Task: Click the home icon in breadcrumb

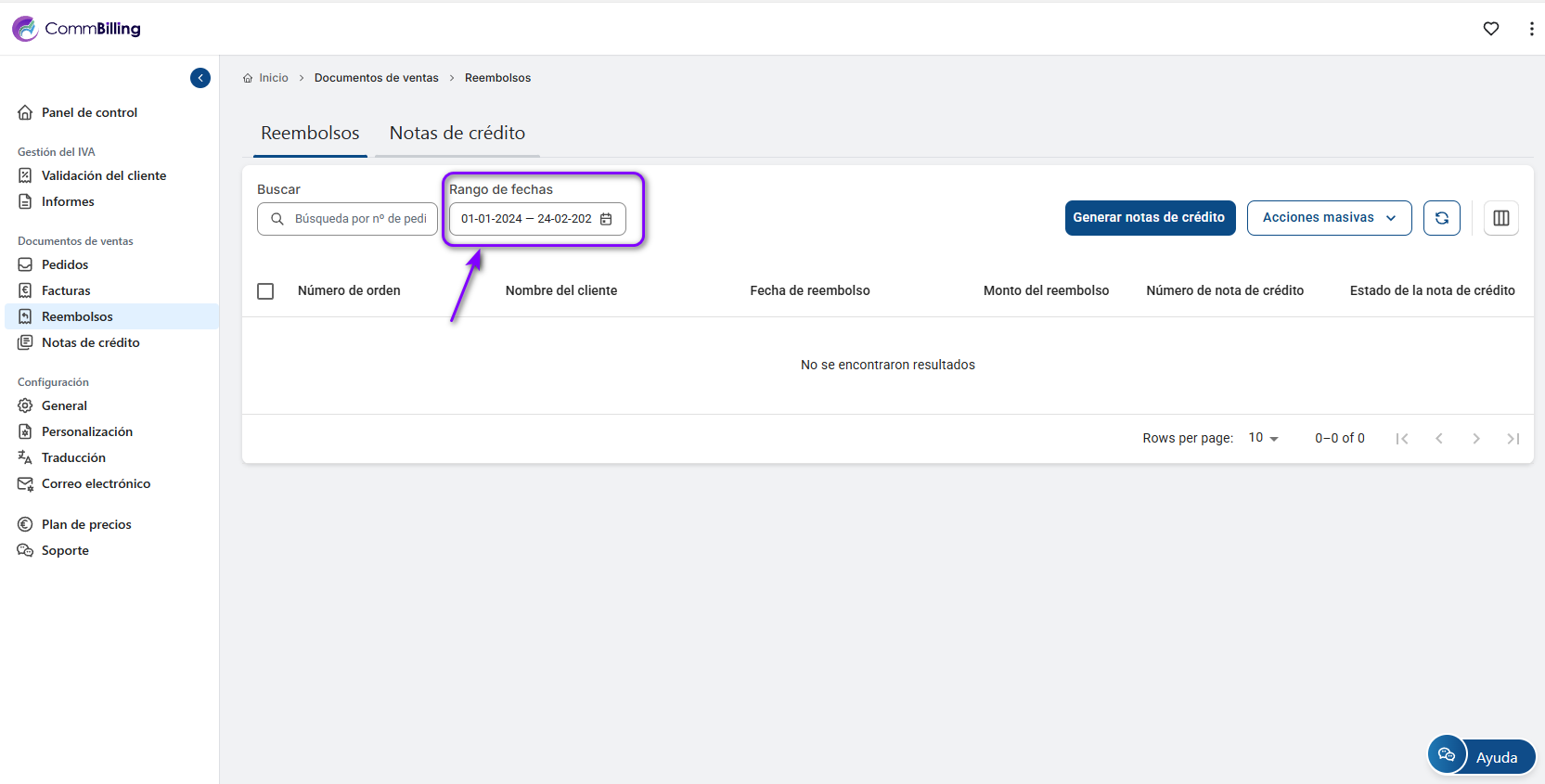Action: coord(248,78)
